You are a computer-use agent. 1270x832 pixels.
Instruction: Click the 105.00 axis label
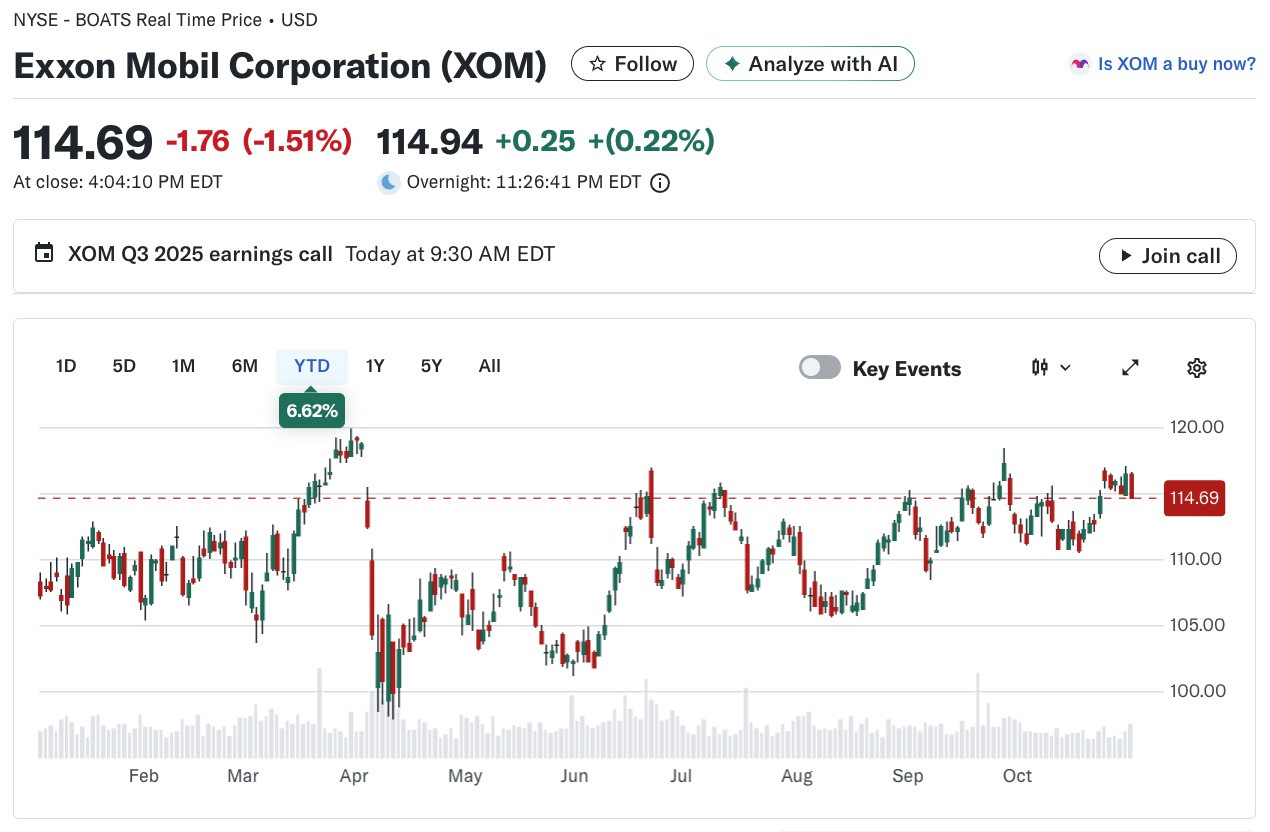click(1196, 625)
